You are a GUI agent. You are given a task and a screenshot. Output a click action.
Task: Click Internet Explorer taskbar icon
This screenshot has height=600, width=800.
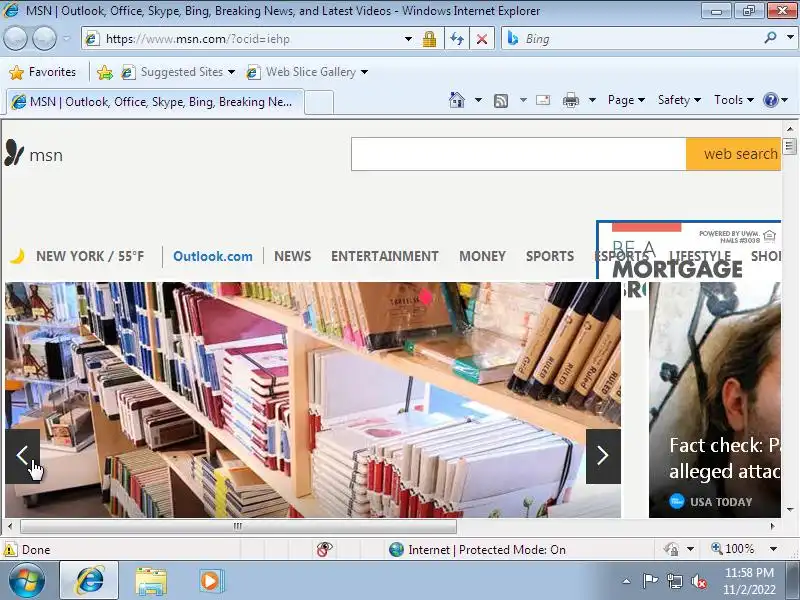(x=89, y=580)
